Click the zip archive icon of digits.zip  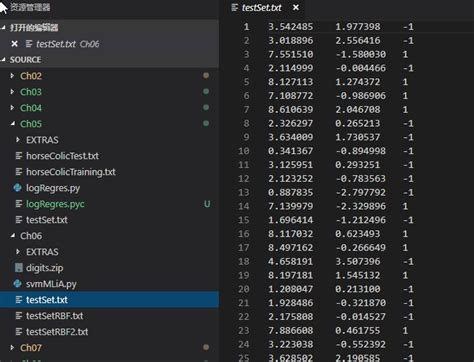[x=19, y=268]
